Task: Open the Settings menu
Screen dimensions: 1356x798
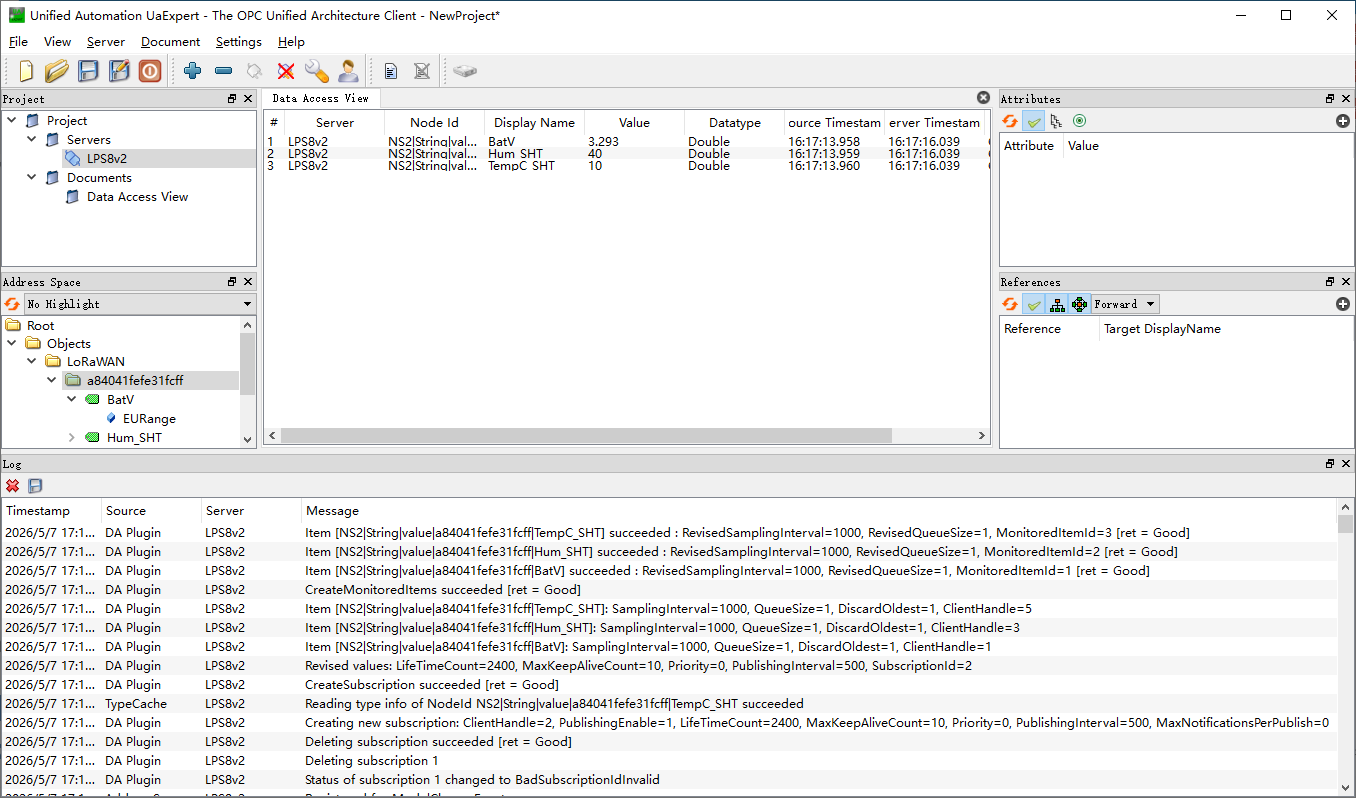Action: 238,42
